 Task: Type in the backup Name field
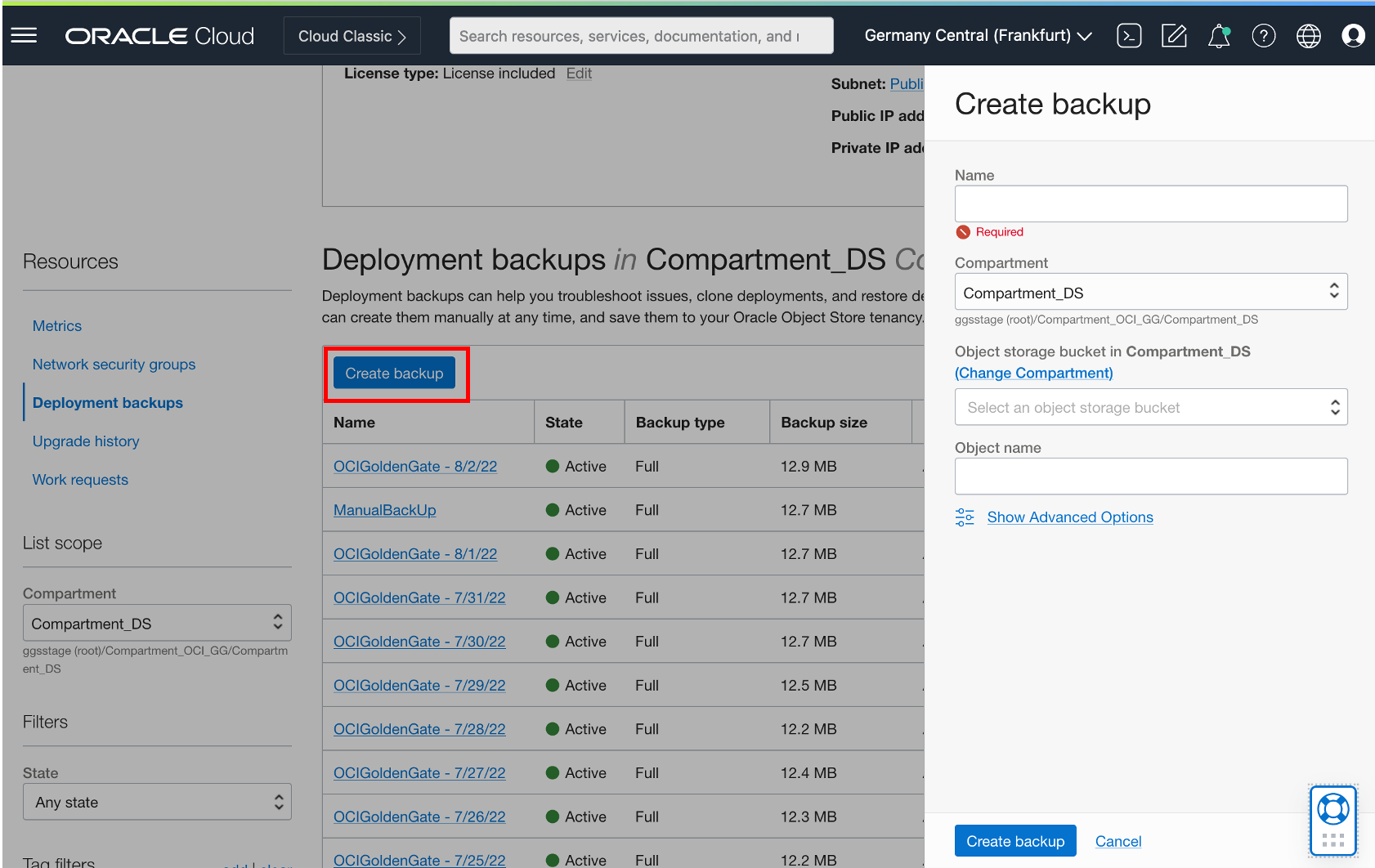(x=1150, y=204)
